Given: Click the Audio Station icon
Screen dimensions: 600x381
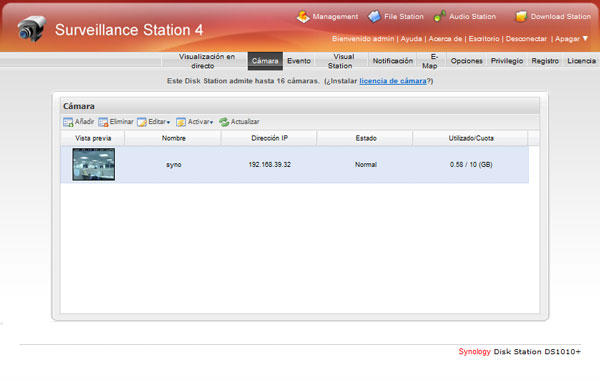Looking at the screenshot, I should pos(440,16).
